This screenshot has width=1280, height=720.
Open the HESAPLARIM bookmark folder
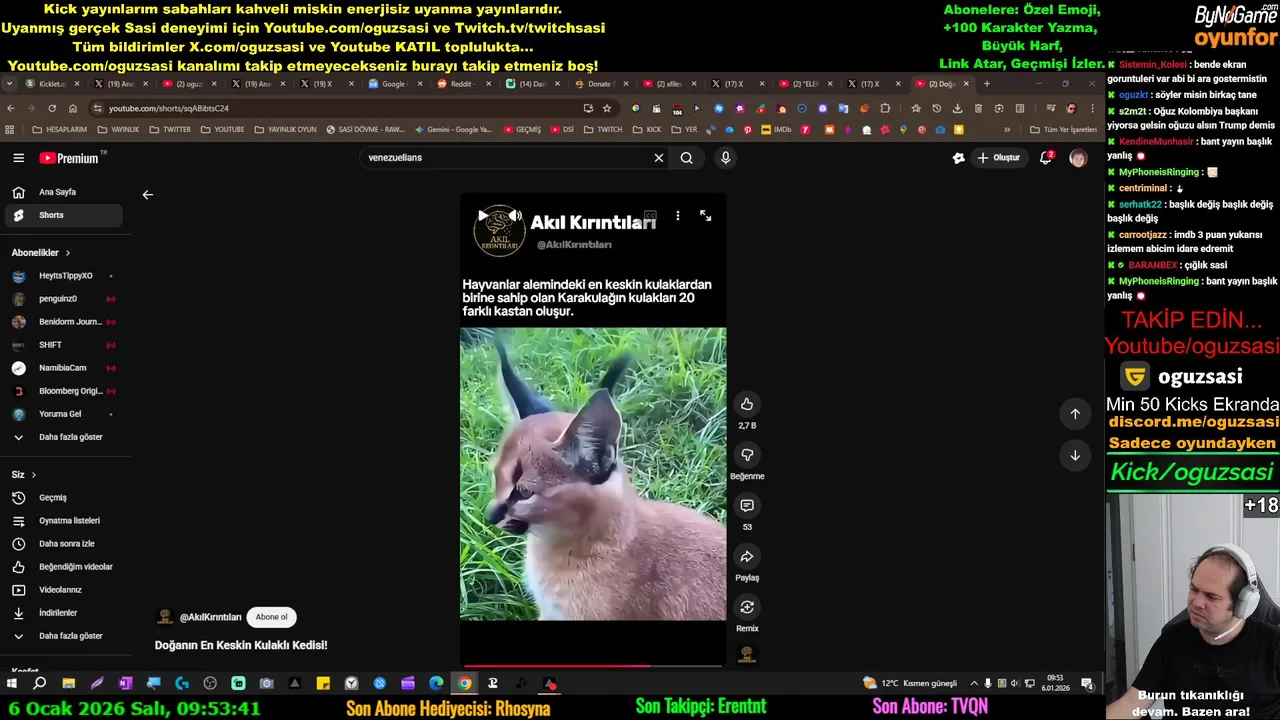click(x=60, y=130)
